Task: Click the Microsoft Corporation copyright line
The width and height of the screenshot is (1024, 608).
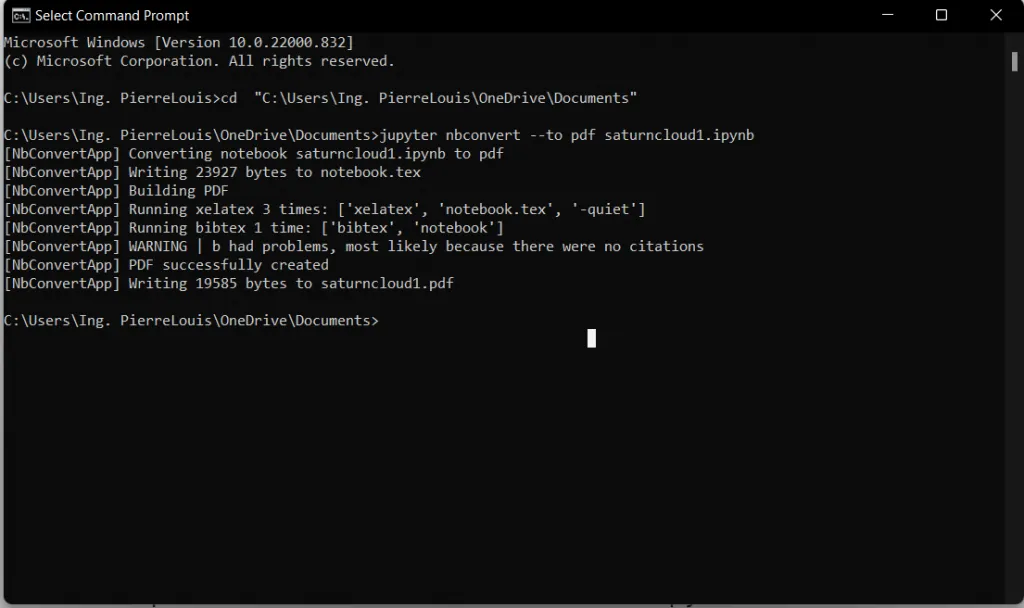Action: click(200, 60)
